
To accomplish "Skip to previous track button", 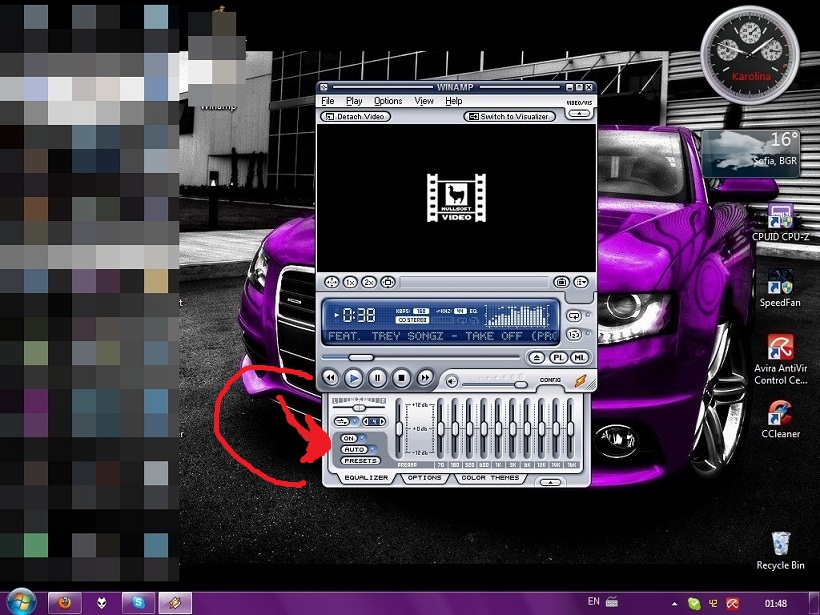I will click(x=331, y=378).
